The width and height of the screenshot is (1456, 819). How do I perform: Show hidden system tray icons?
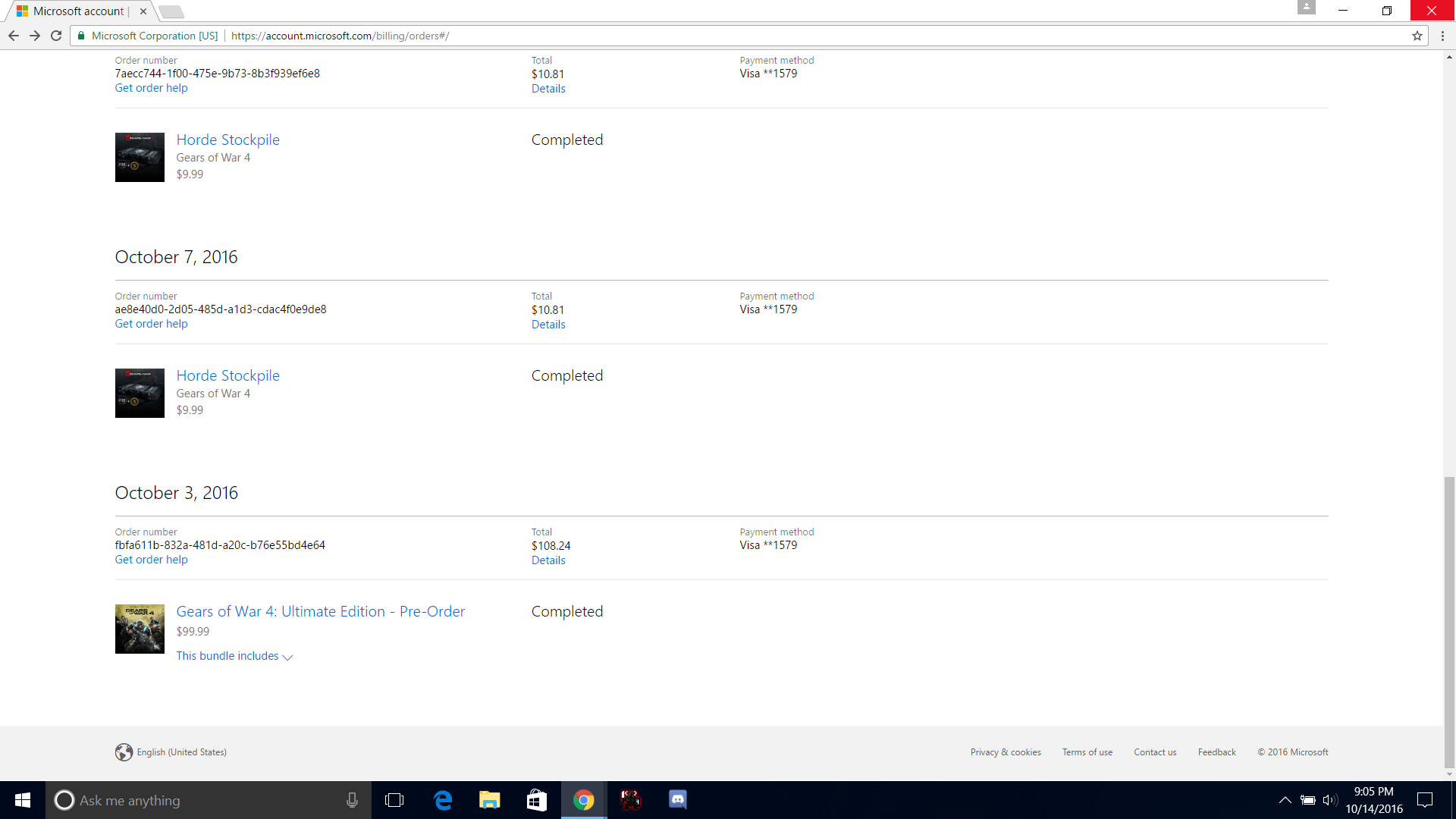click(x=1285, y=800)
